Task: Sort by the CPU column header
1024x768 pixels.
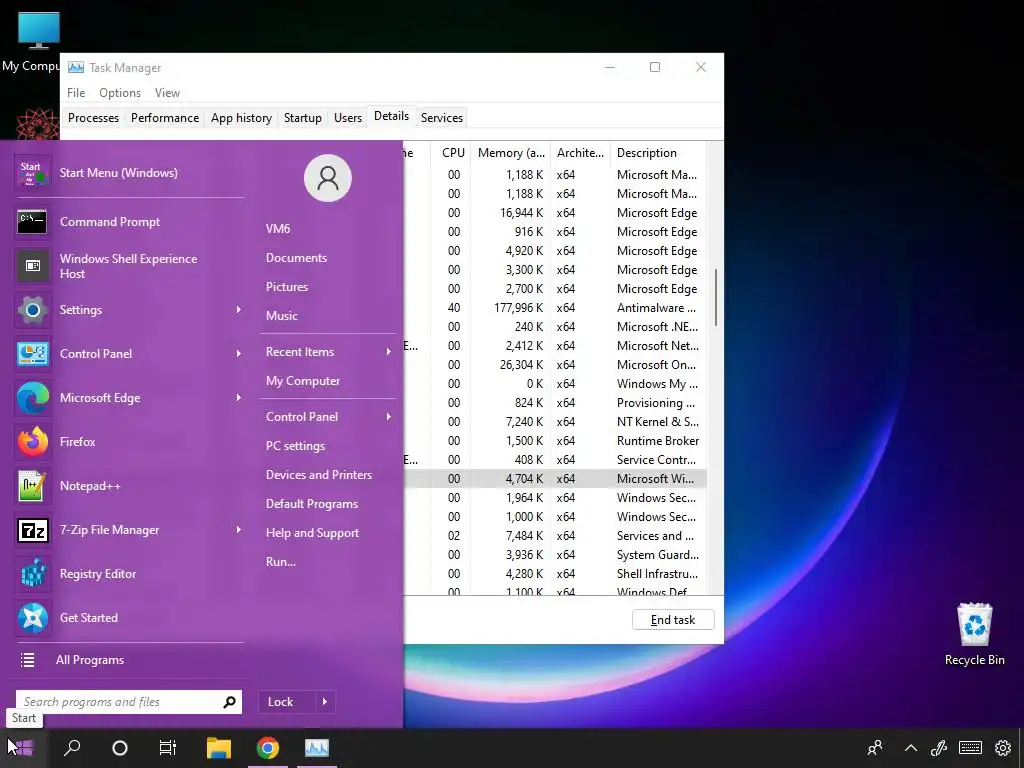Action: click(451, 153)
